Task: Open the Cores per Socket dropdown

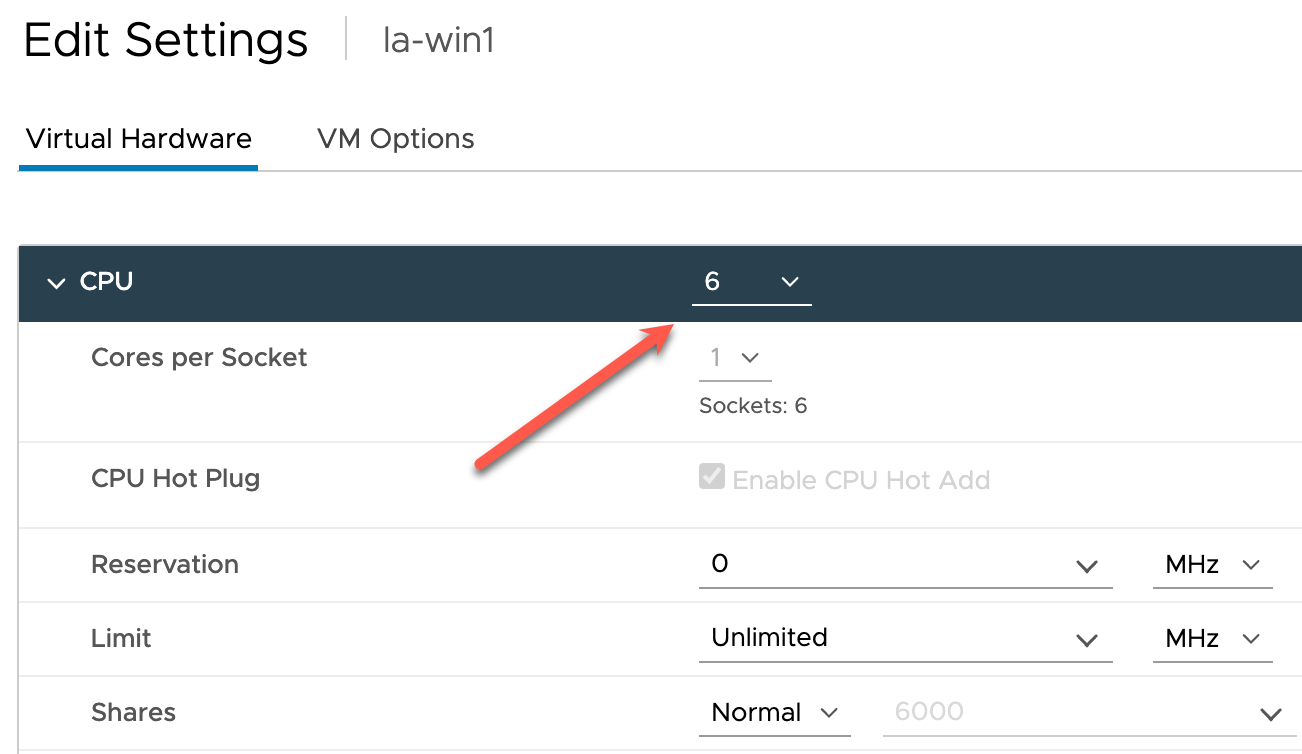Action: tap(735, 358)
